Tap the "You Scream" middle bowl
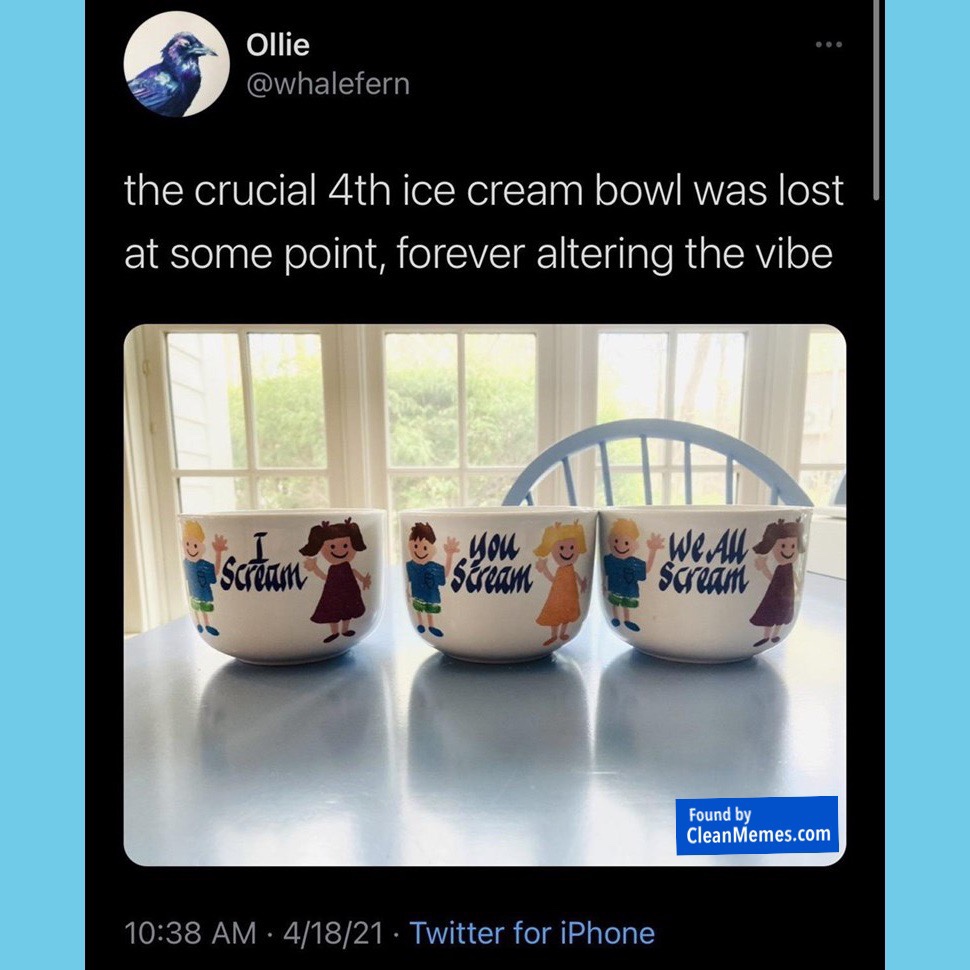970x970 pixels. point(495,590)
